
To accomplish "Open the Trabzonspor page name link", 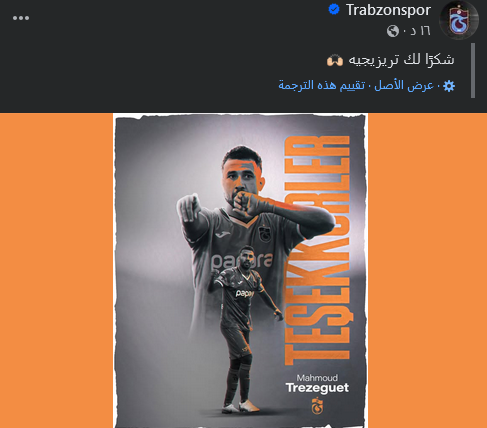I will (388, 10).
